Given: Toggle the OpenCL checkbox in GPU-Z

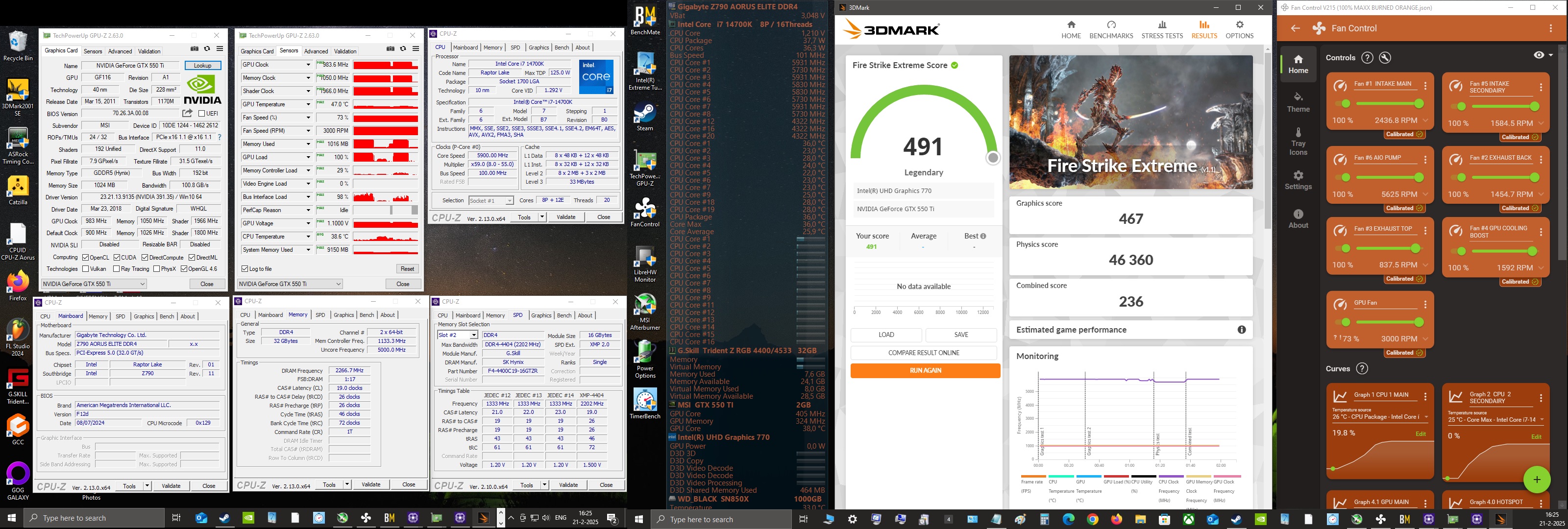Looking at the screenshot, I should click(x=85, y=258).
